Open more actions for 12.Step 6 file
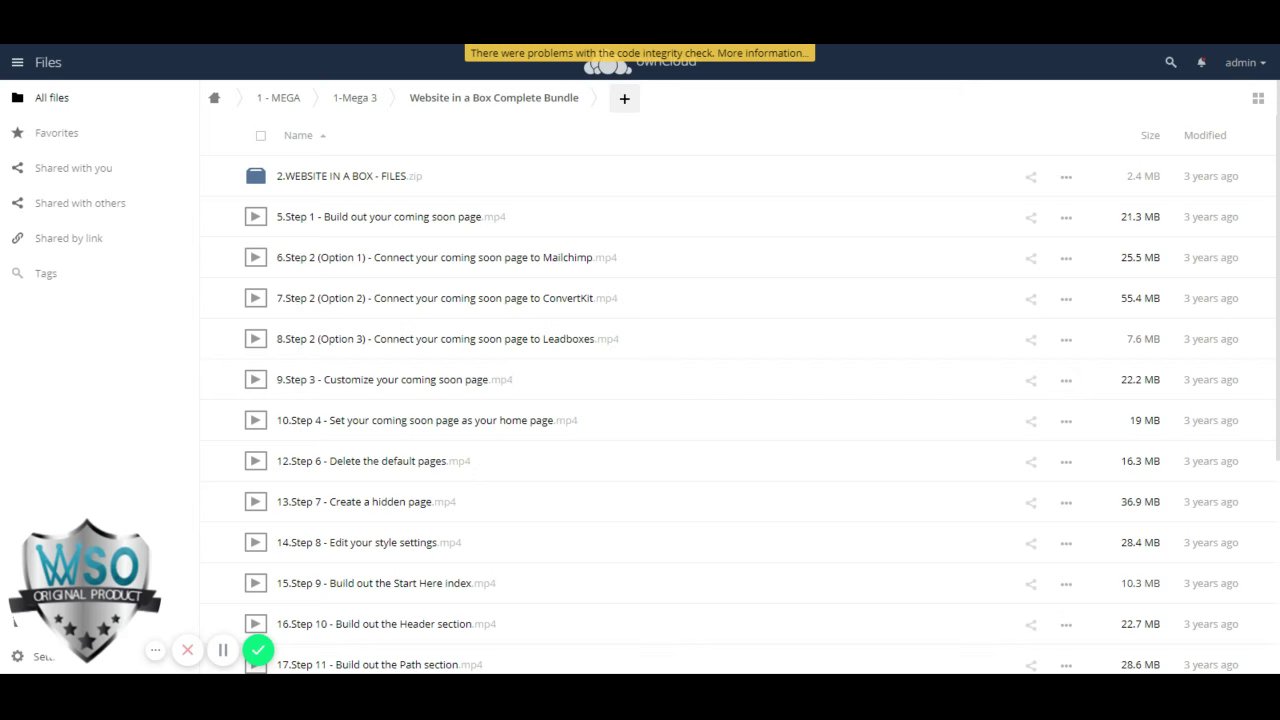The image size is (1280, 720). tap(1066, 462)
